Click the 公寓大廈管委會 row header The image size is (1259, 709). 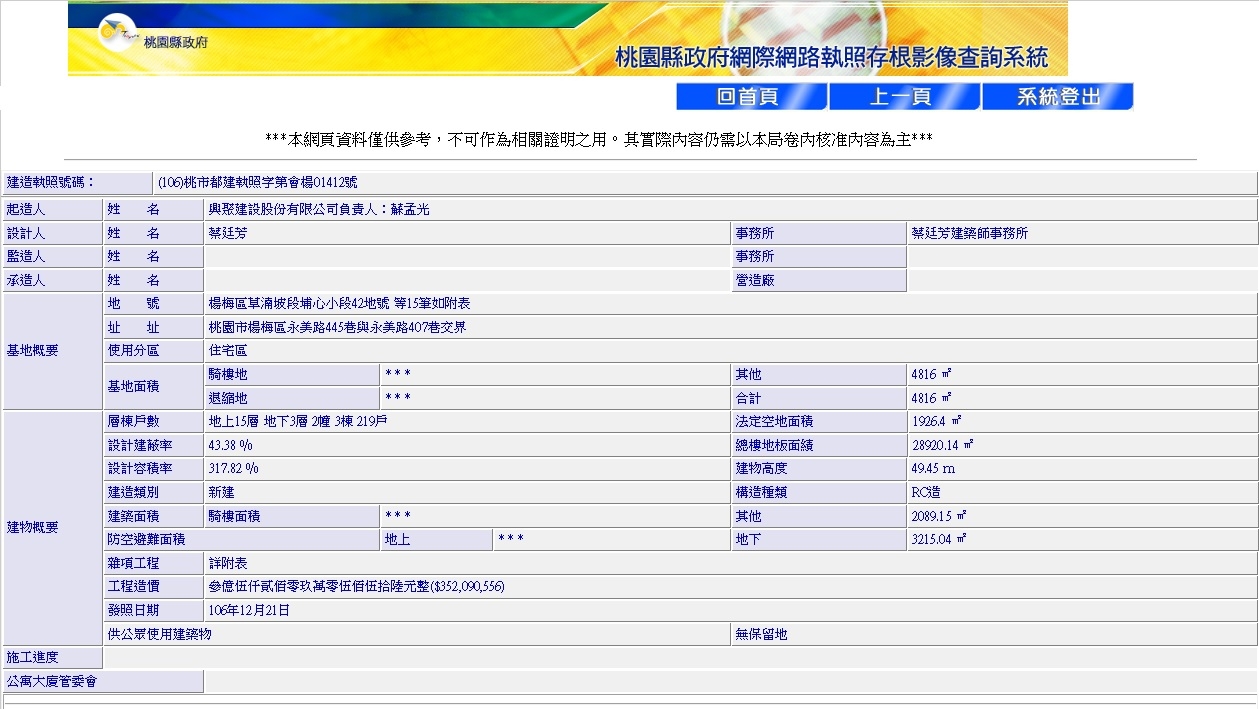[x=102, y=681]
